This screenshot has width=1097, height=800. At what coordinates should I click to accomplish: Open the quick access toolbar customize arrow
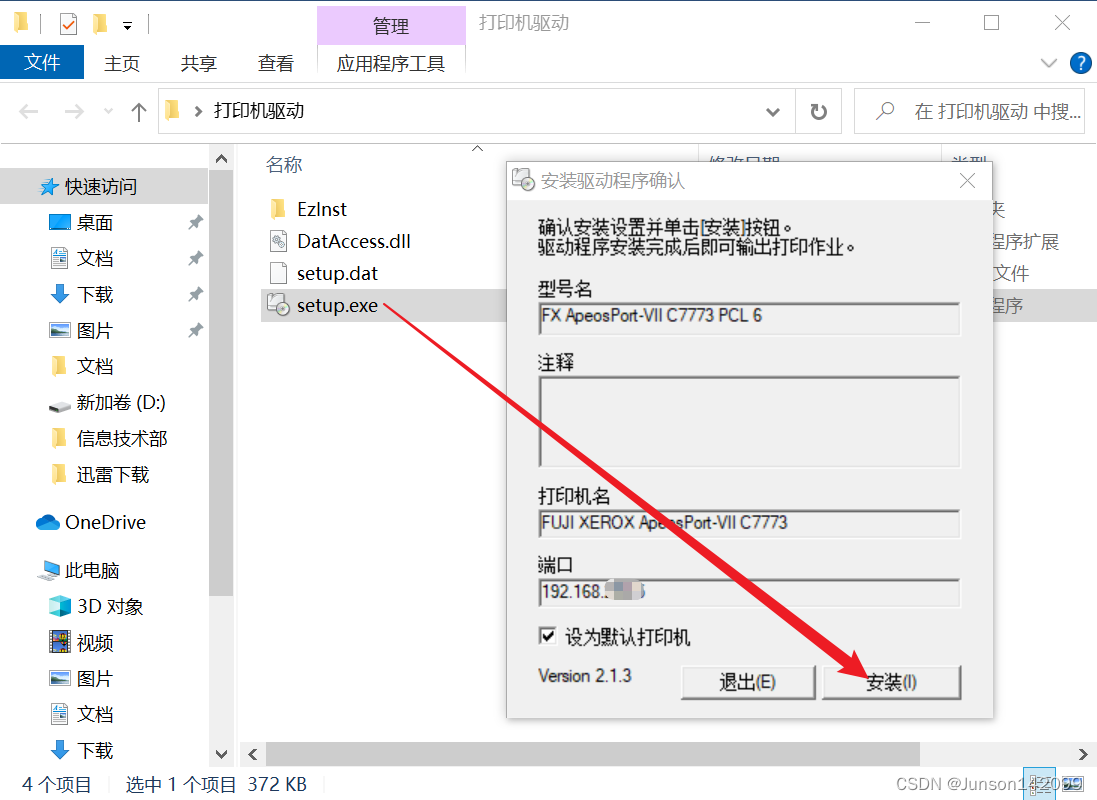point(127,26)
